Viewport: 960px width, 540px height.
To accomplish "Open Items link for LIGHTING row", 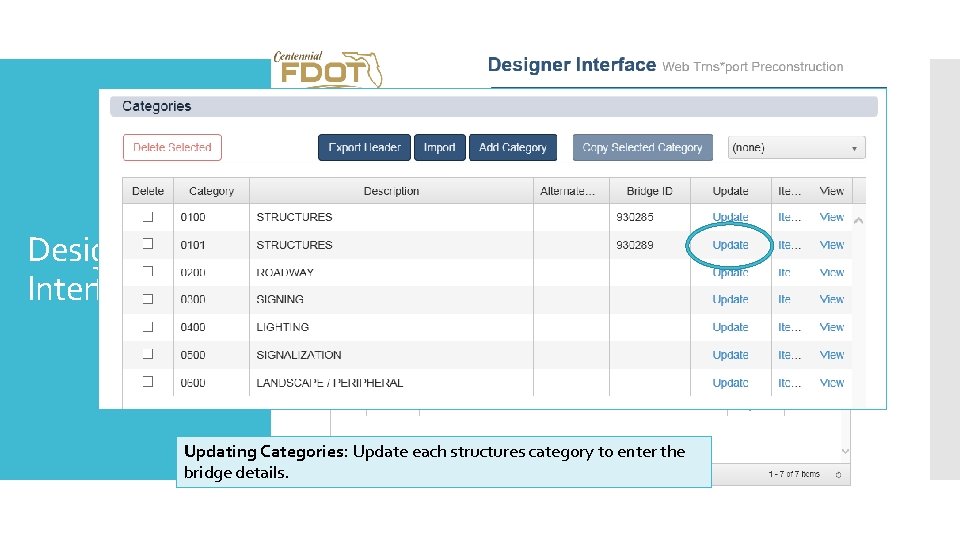I will coord(789,327).
